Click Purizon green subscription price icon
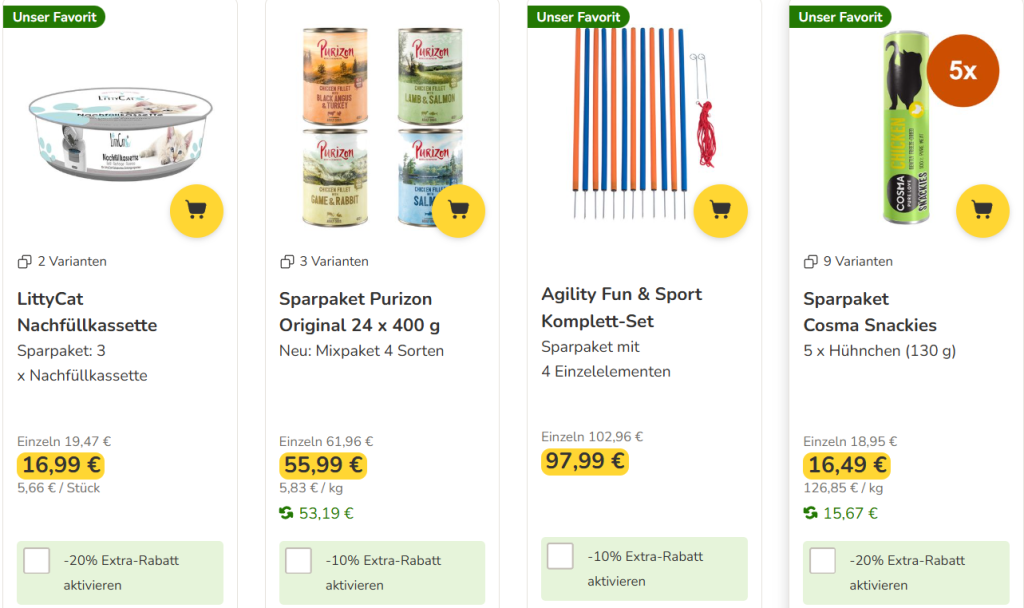 286,514
